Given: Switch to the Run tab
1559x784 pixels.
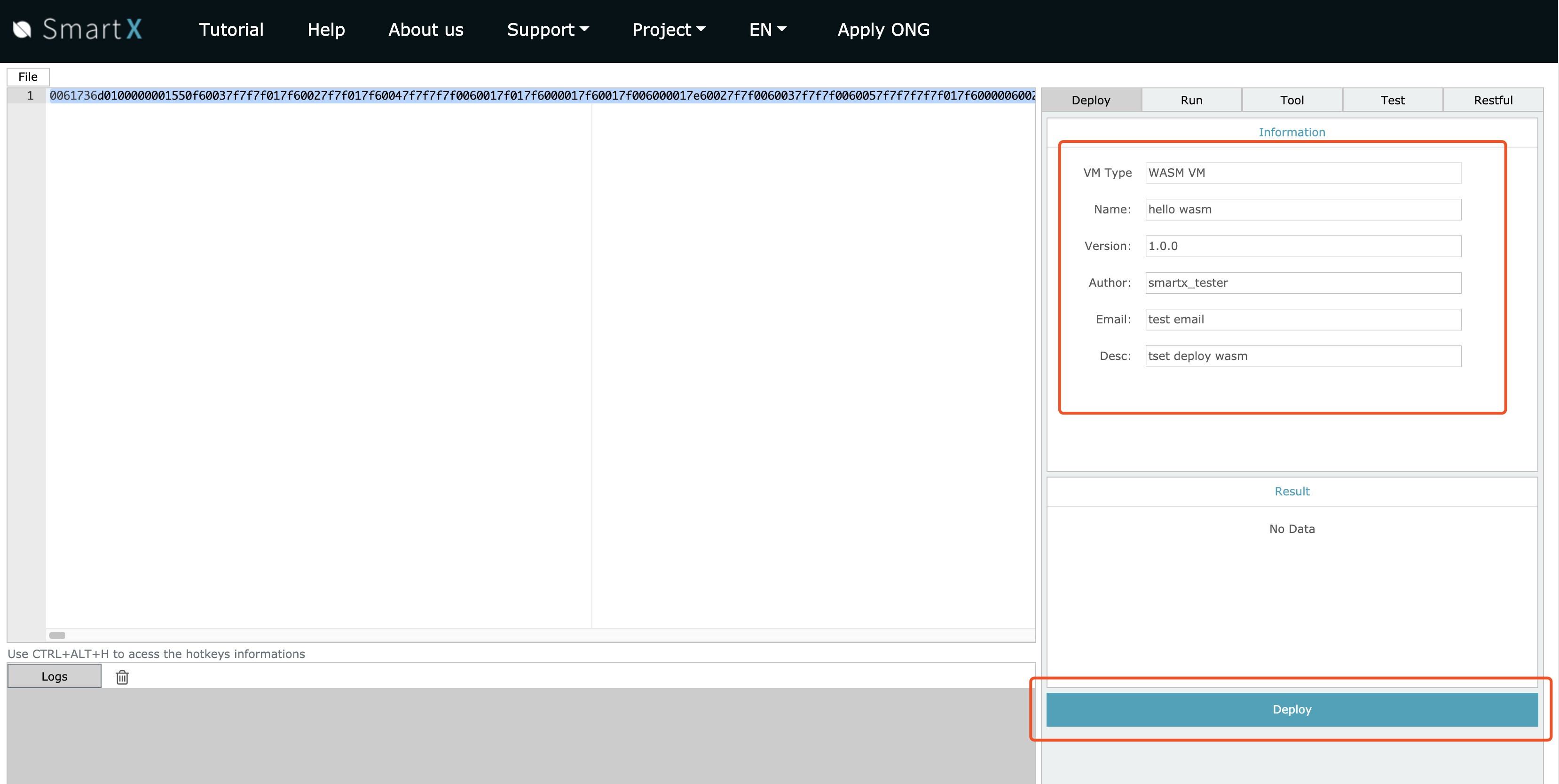Looking at the screenshot, I should pyautogui.click(x=1191, y=100).
